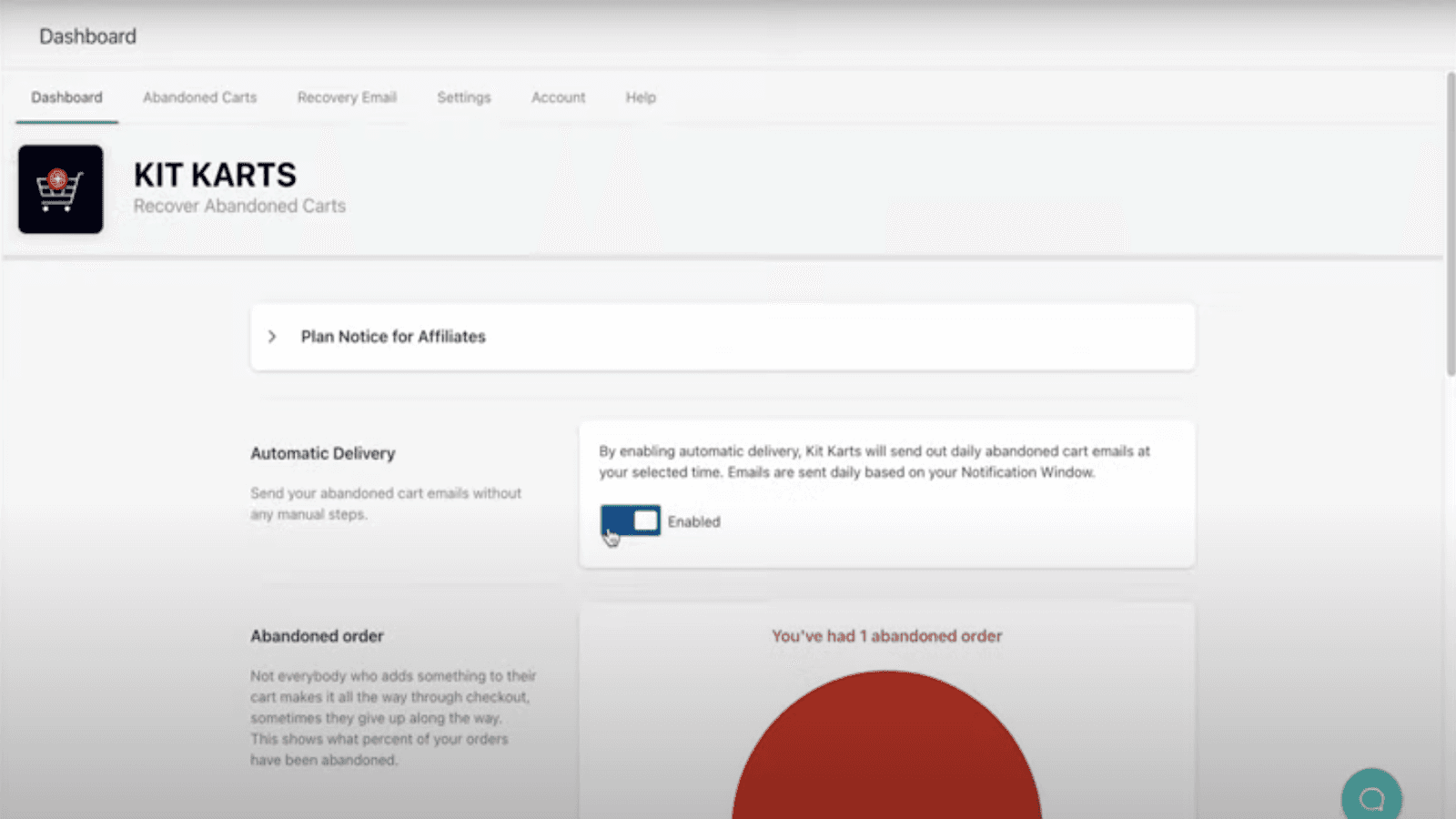Switch to the Abandoned Carts tab
This screenshot has height=819, width=1456.
coord(199,97)
